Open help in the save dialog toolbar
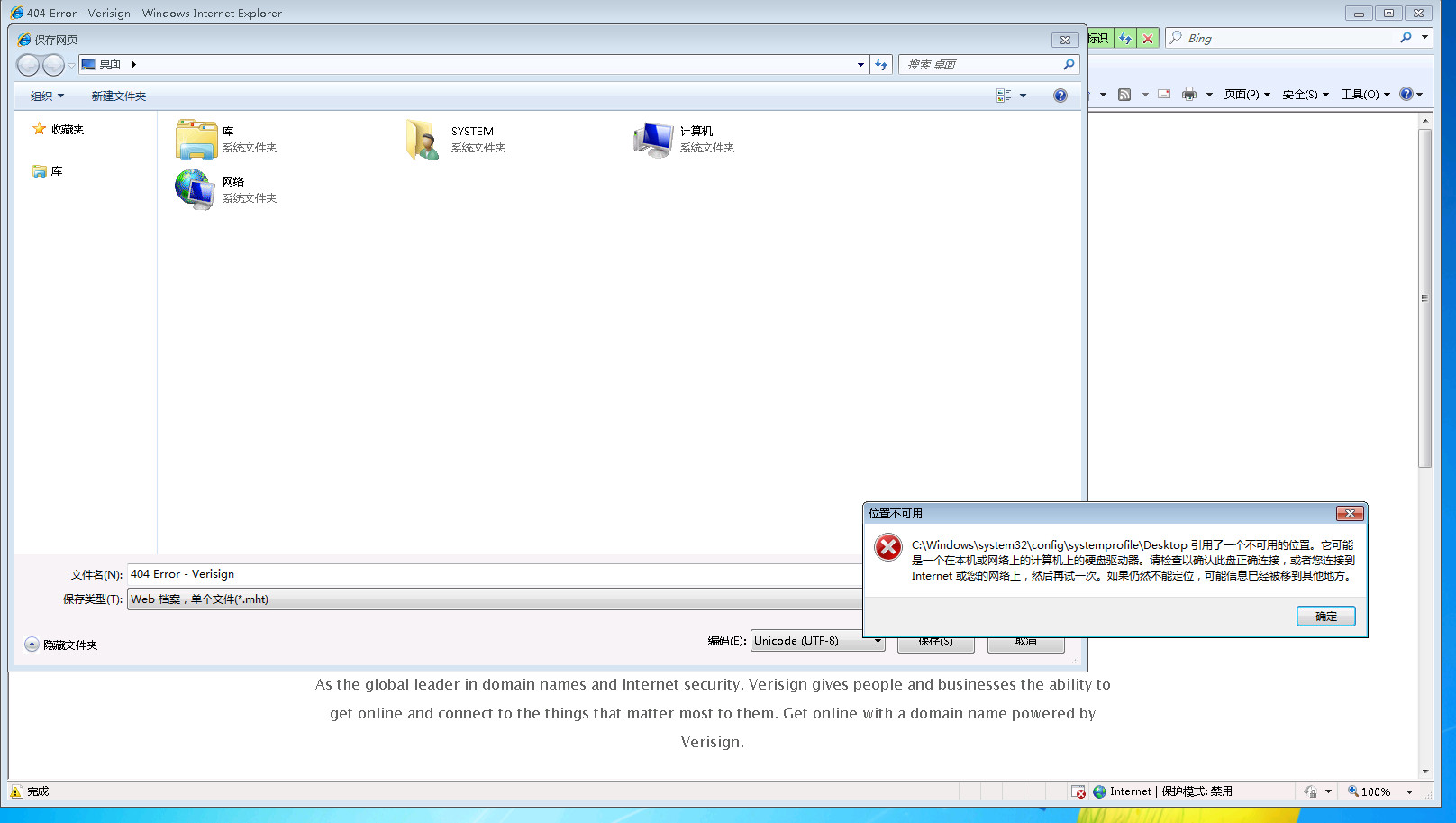Image resolution: width=1456 pixels, height=823 pixels. coord(1060,96)
